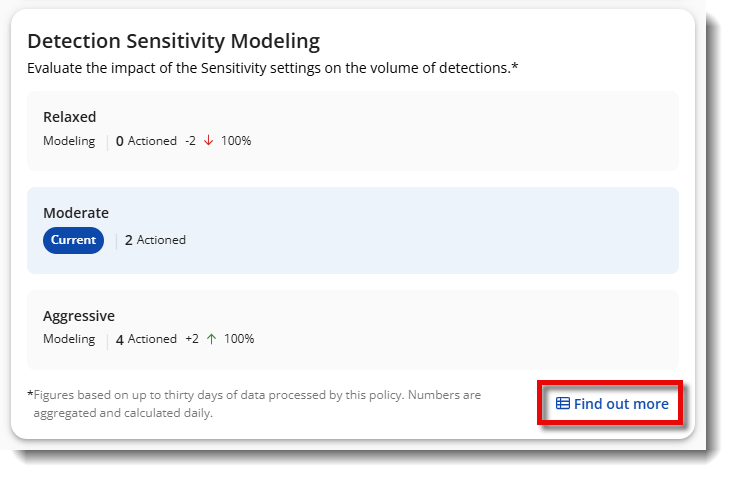This screenshot has height=477, width=733.
Task: Click the Relaxed heading text
Action: click(70, 117)
